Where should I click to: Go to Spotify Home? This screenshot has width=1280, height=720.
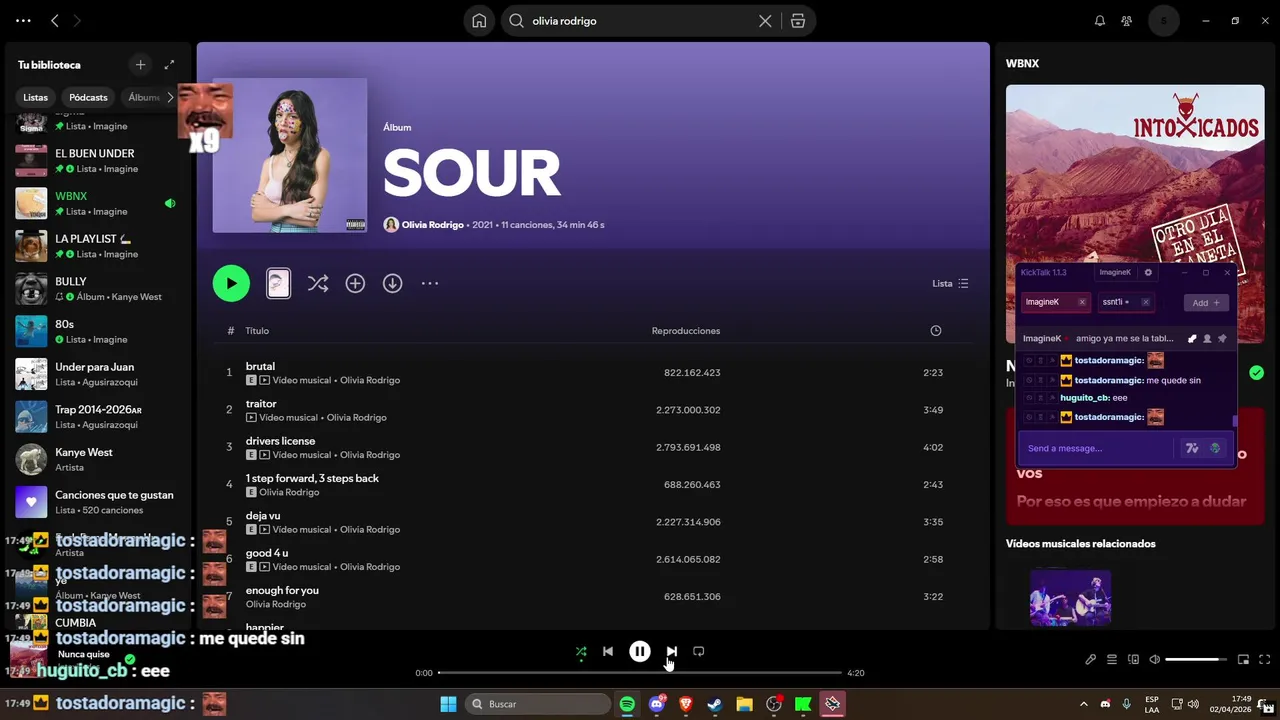point(479,21)
